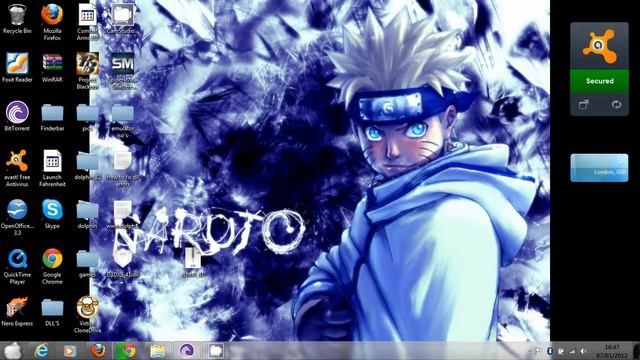Open avast! Free Antivirus desktop shortcut
Image resolution: width=640 pixels, height=360 pixels.
click(x=17, y=168)
